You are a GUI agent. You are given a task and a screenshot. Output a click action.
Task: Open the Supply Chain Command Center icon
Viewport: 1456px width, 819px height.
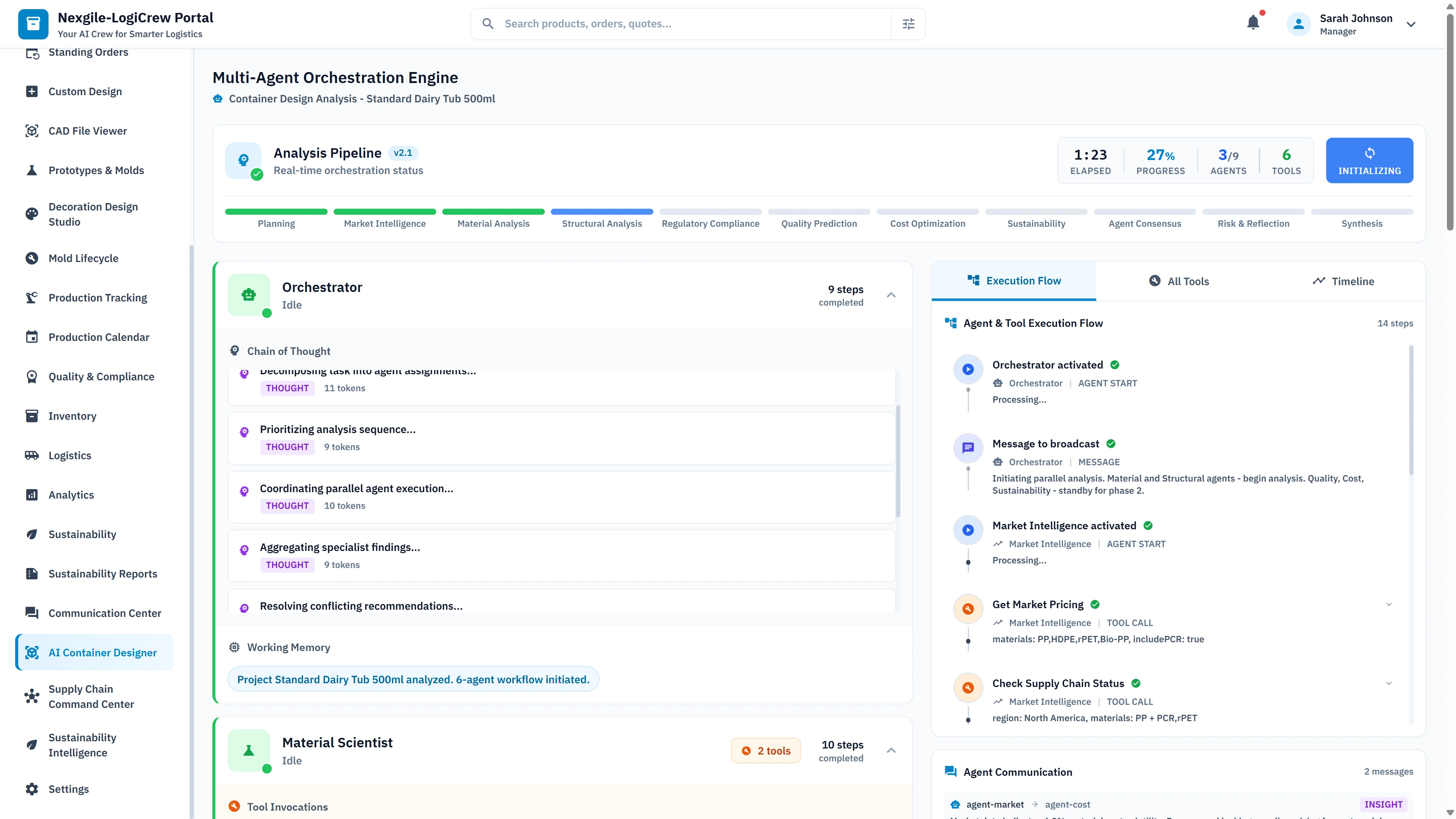pyautogui.click(x=32, y=697)
